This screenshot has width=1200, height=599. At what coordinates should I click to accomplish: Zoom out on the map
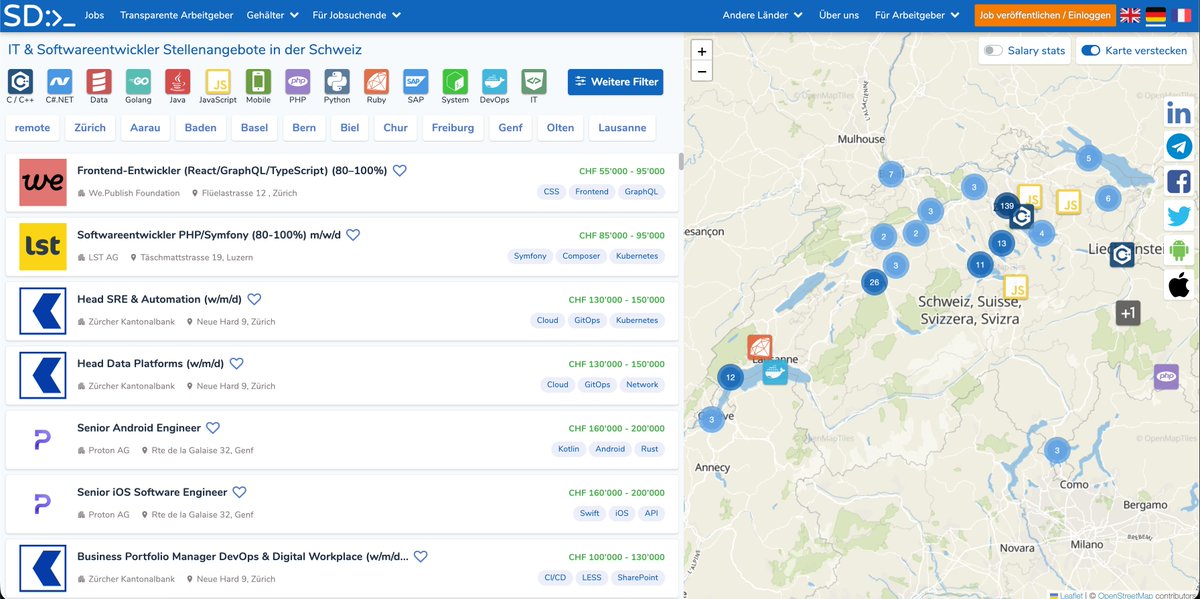click(702, 71)
